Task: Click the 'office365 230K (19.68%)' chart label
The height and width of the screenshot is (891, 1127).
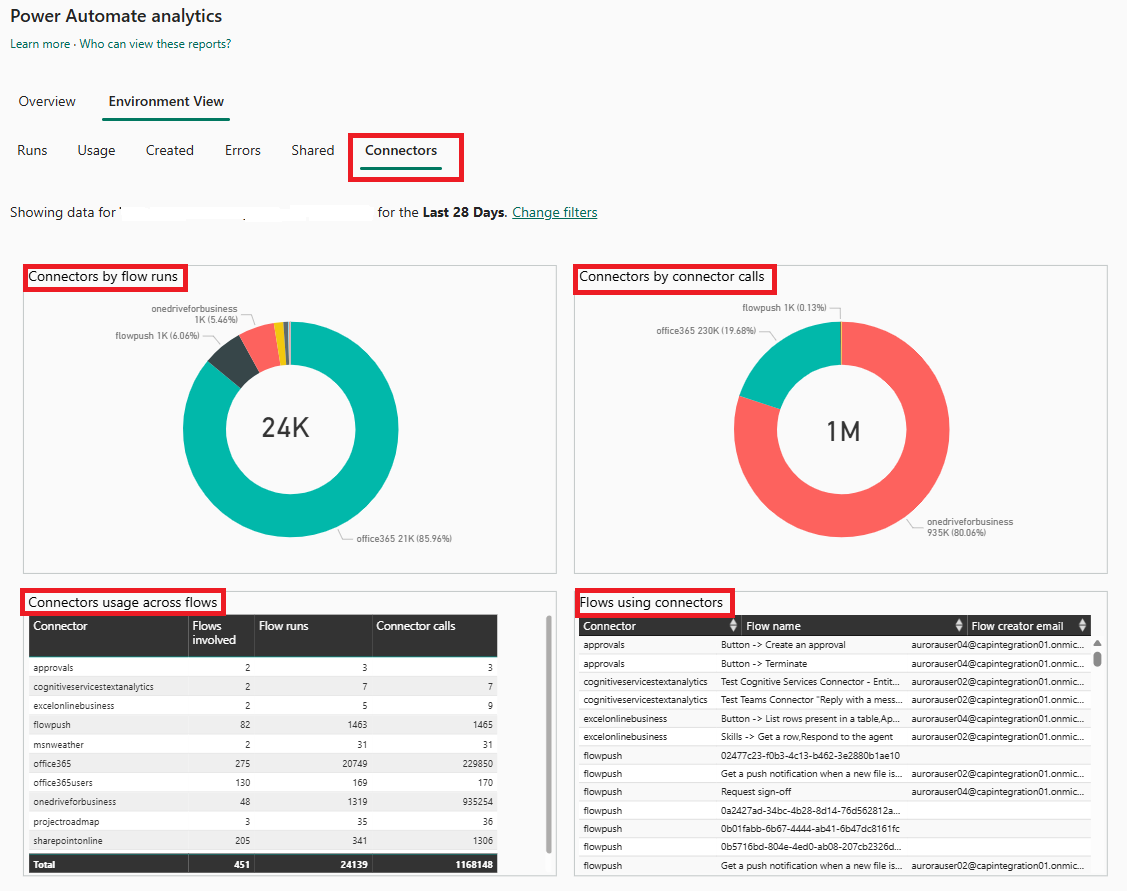Action: click(x=706, y=331)
